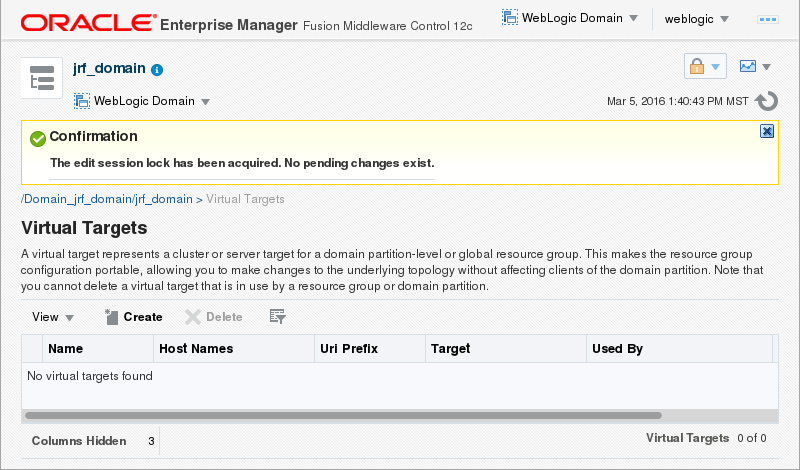Click the Oracle logo
Screen dimensions: 800x470
click(x=88, y=21)
